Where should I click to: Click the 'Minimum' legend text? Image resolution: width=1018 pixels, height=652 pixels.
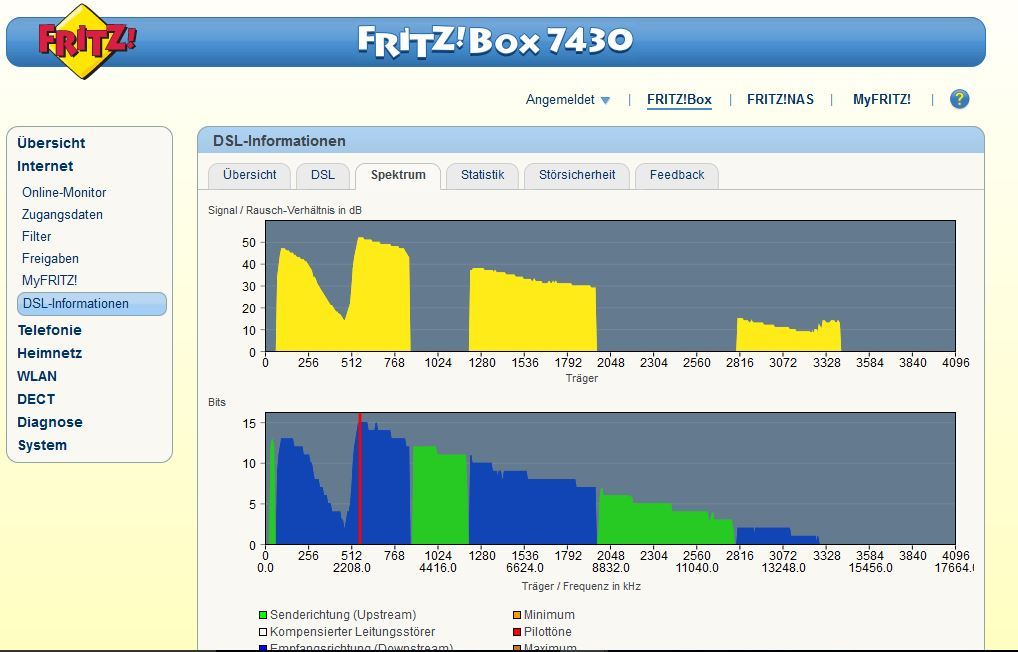point(549,615)
